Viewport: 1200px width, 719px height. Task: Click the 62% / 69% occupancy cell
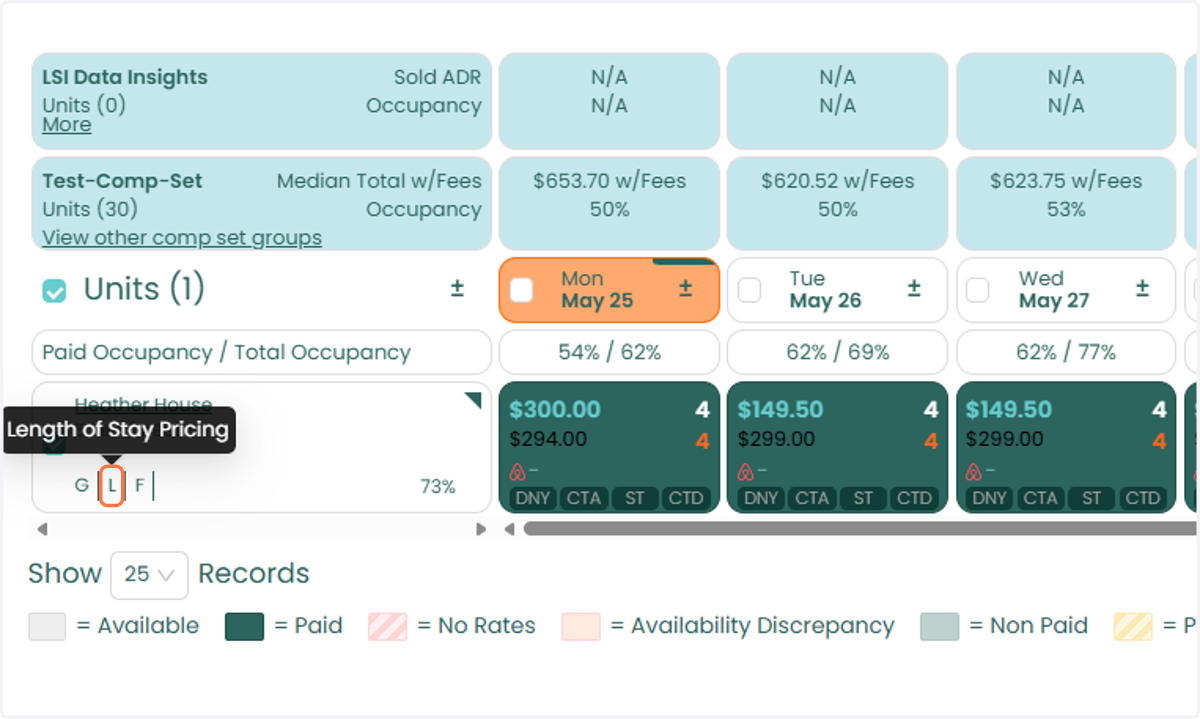tap(837, 353)
